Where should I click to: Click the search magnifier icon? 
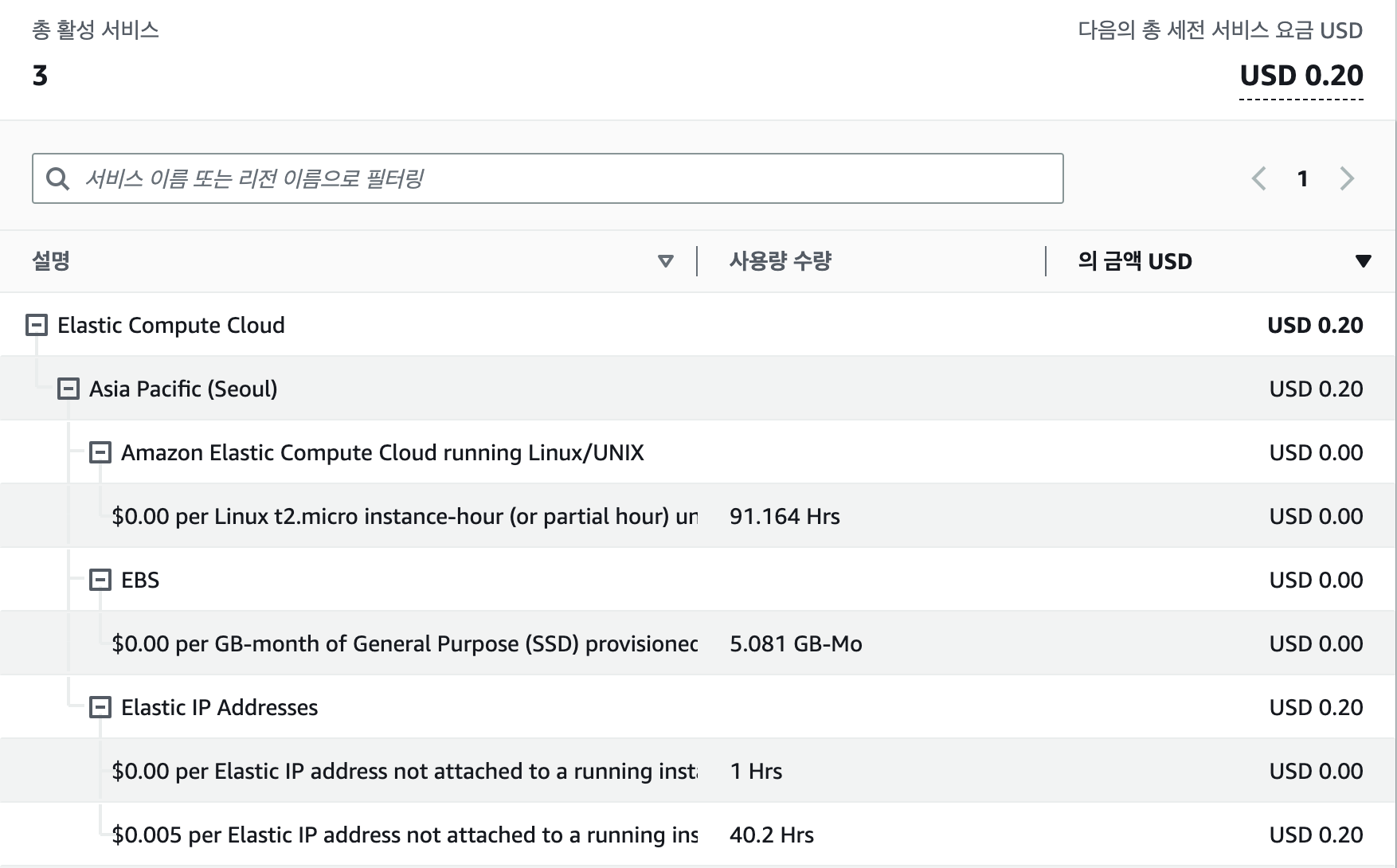57,178
